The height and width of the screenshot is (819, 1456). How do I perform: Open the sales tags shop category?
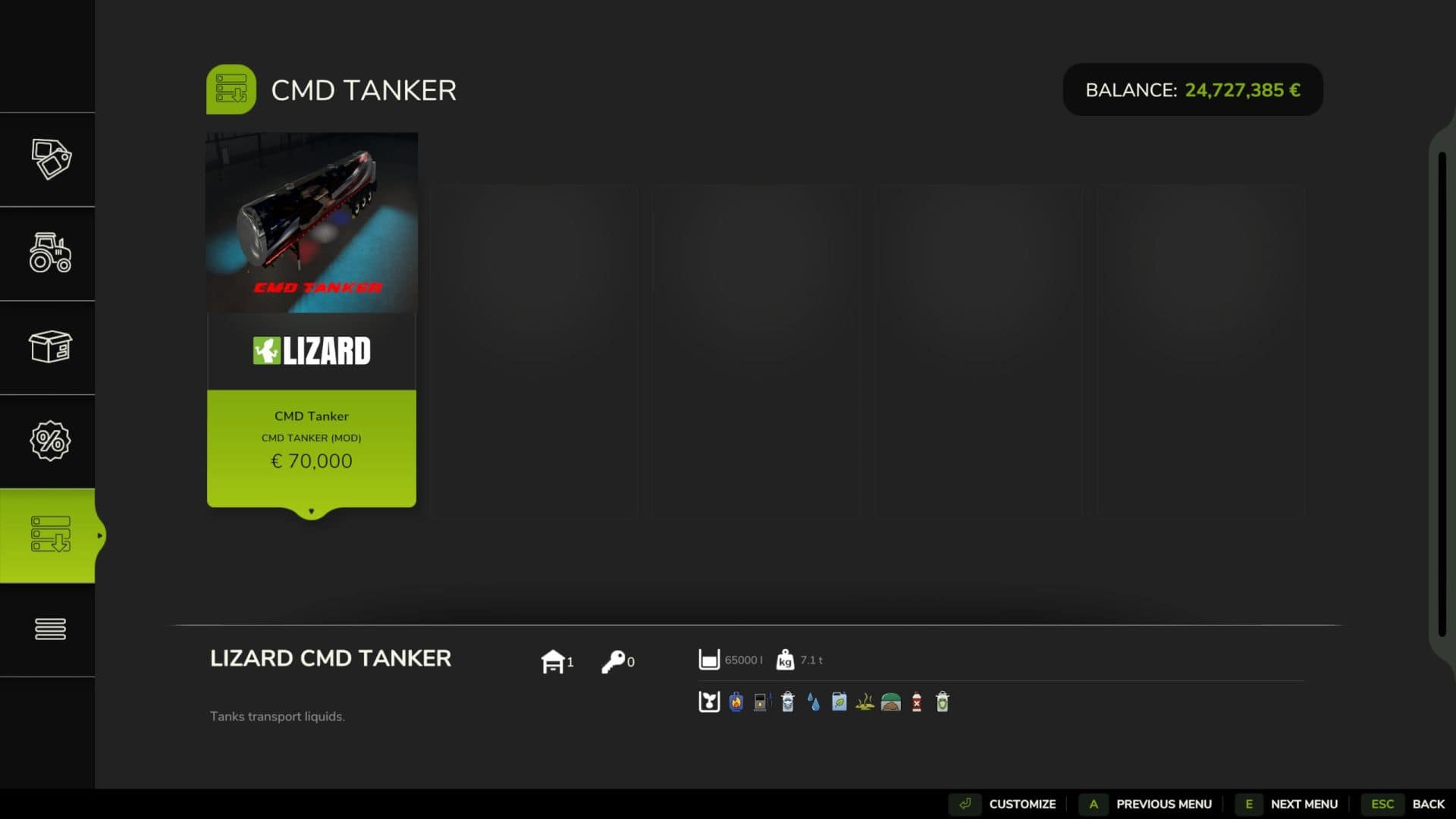50,159
